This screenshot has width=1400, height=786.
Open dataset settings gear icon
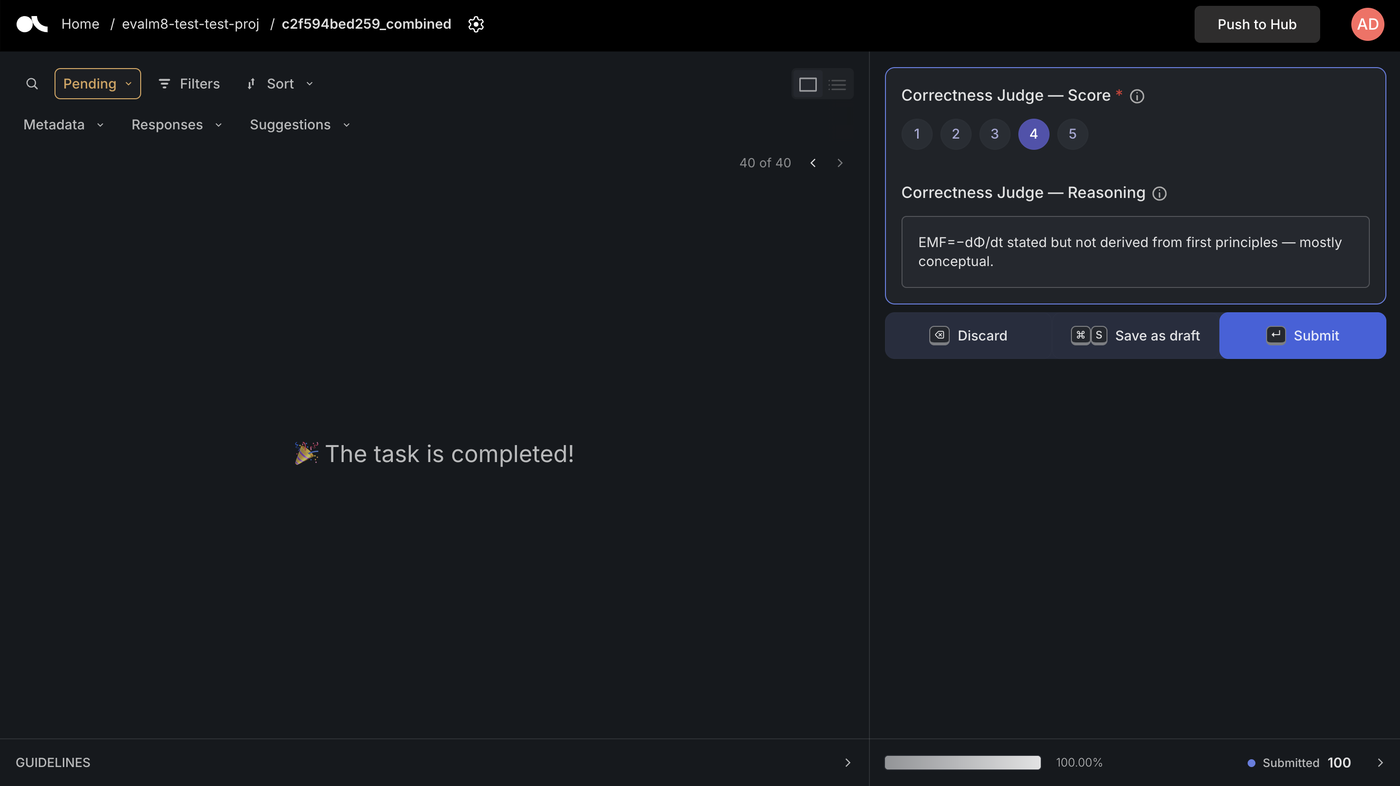point(476,24)
